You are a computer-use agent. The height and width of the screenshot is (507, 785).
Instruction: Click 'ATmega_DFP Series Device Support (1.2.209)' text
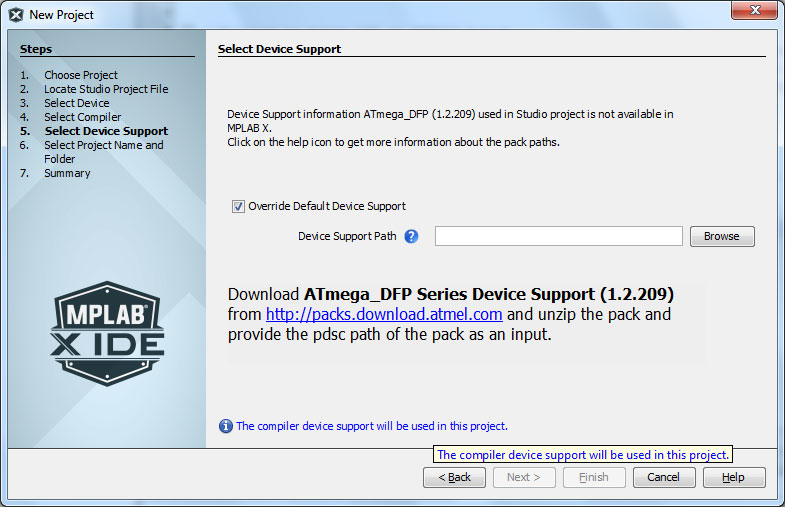click(489, 294)
